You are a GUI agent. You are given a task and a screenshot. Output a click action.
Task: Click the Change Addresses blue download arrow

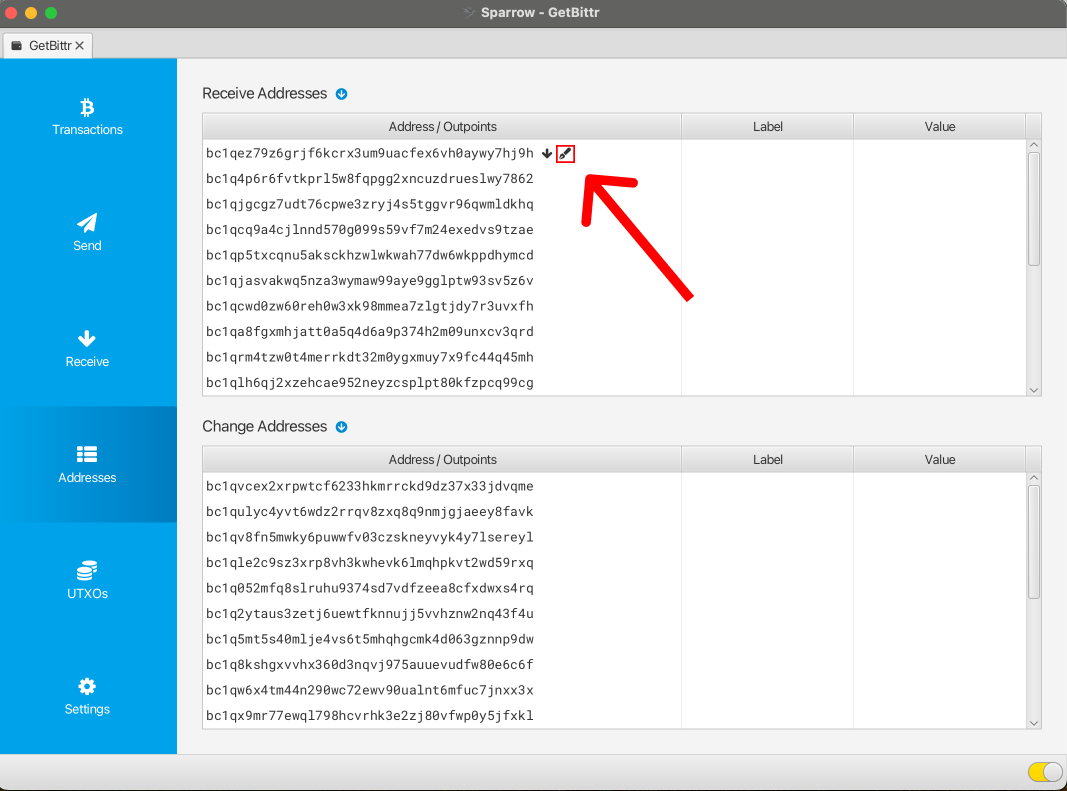coord(341,427)
